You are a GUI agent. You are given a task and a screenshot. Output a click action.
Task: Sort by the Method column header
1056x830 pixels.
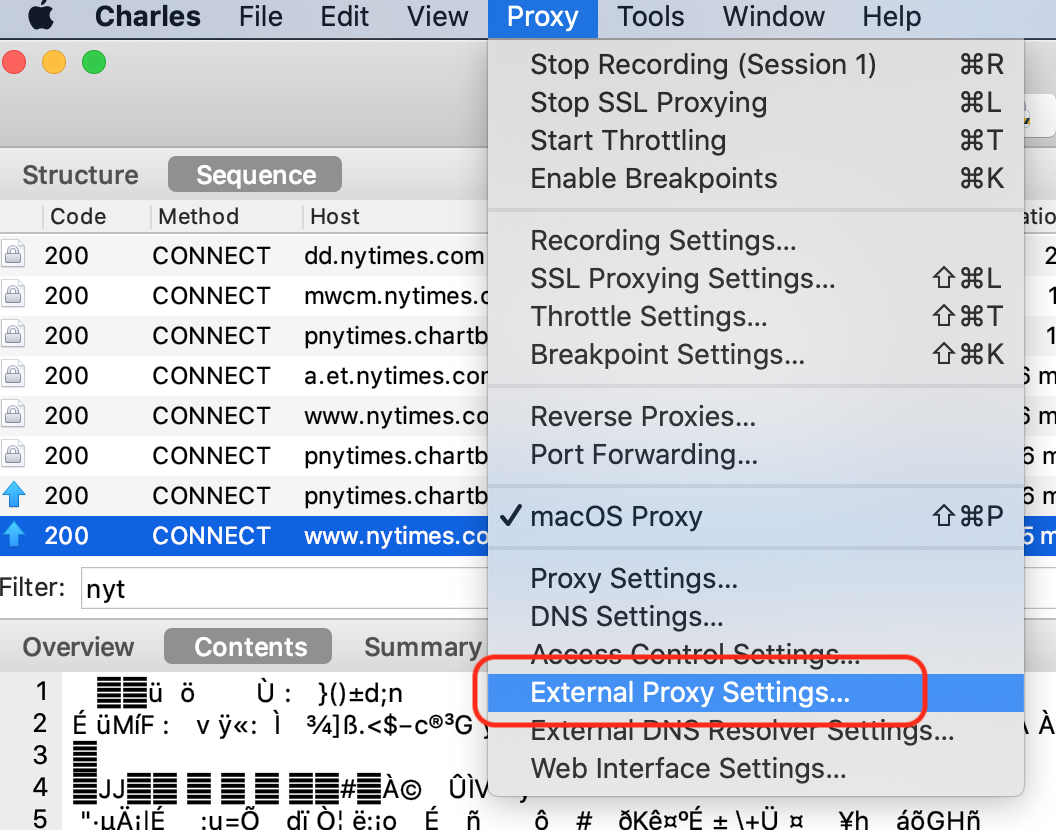coord(198,217)
